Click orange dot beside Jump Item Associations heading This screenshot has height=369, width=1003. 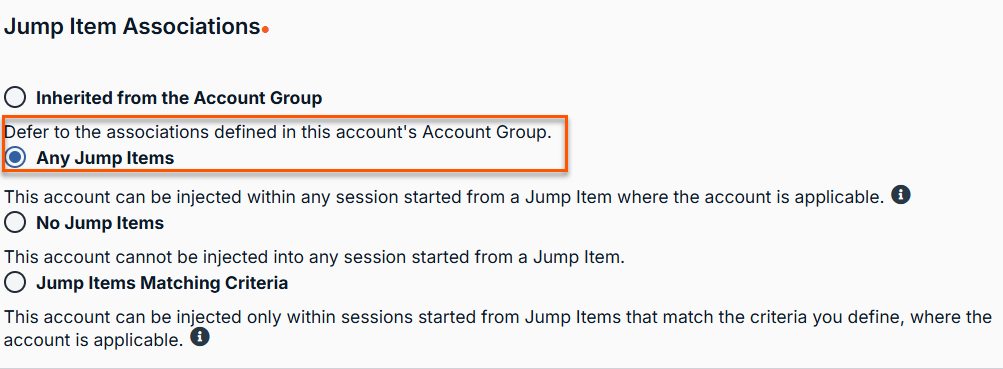(x=265, y=29)
